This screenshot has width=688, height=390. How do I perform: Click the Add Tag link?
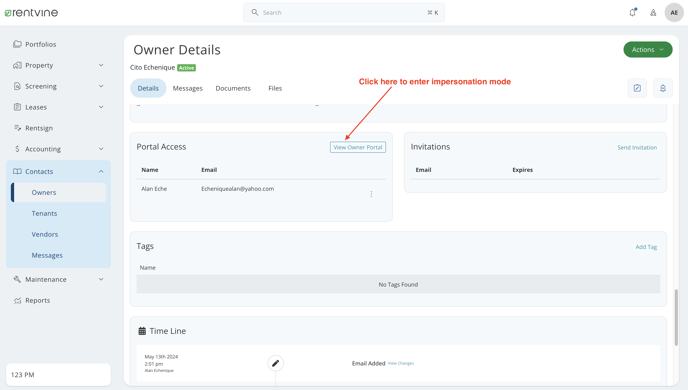(x=646, y=247)
